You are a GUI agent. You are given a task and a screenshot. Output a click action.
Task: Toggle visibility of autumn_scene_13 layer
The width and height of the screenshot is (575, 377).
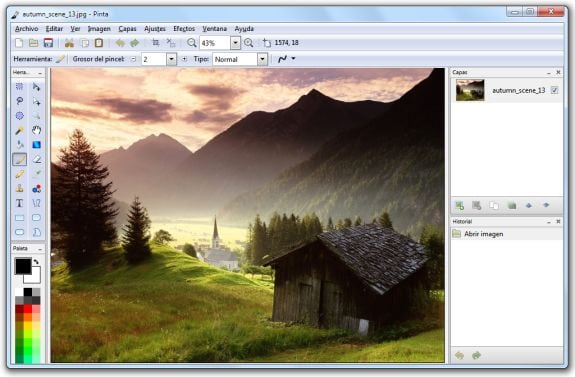point(554,90)
